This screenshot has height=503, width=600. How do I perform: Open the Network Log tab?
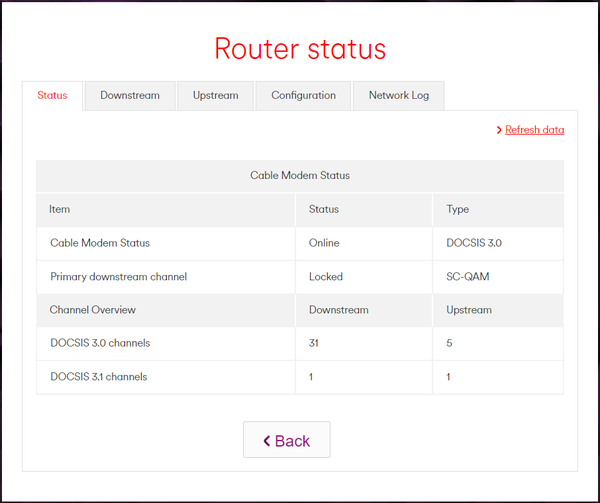tap(398, 96)
